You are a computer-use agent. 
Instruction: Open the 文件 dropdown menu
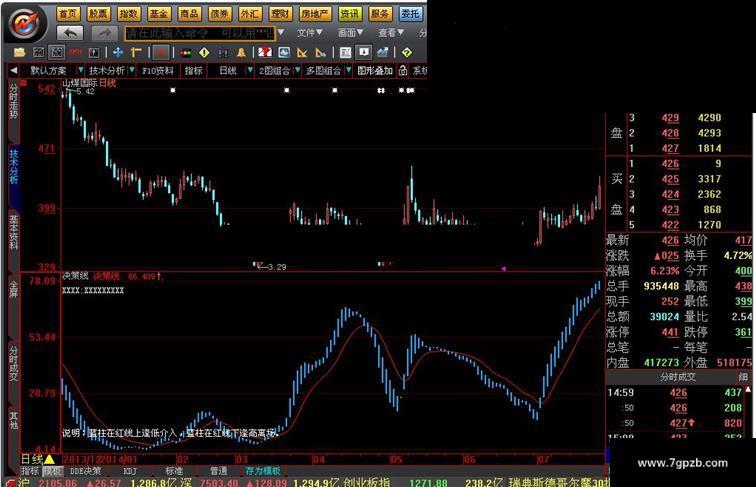point(310,33)
